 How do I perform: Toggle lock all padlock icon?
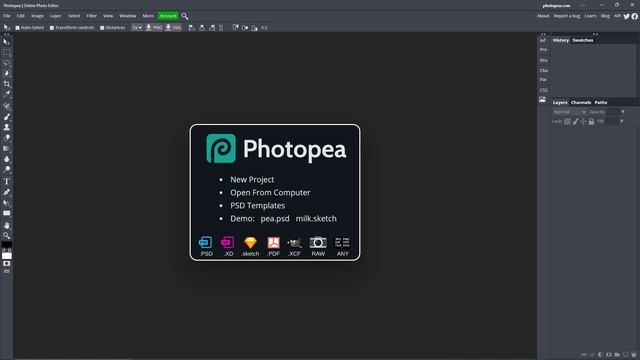pyautogui.click(x=591, y=122)
